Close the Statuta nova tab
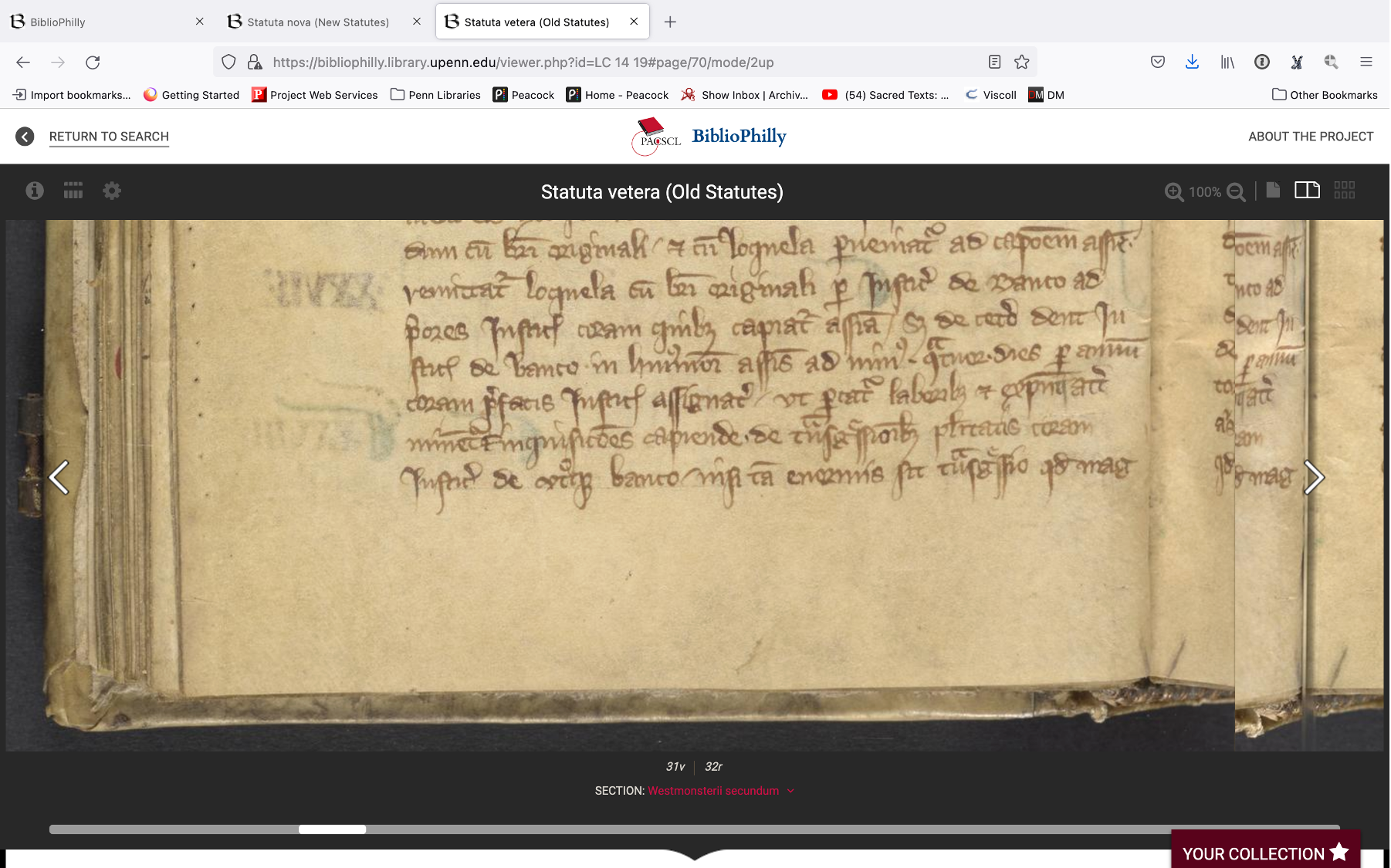This screenshot has width=1391, height=868. click(x=417, y=22)
